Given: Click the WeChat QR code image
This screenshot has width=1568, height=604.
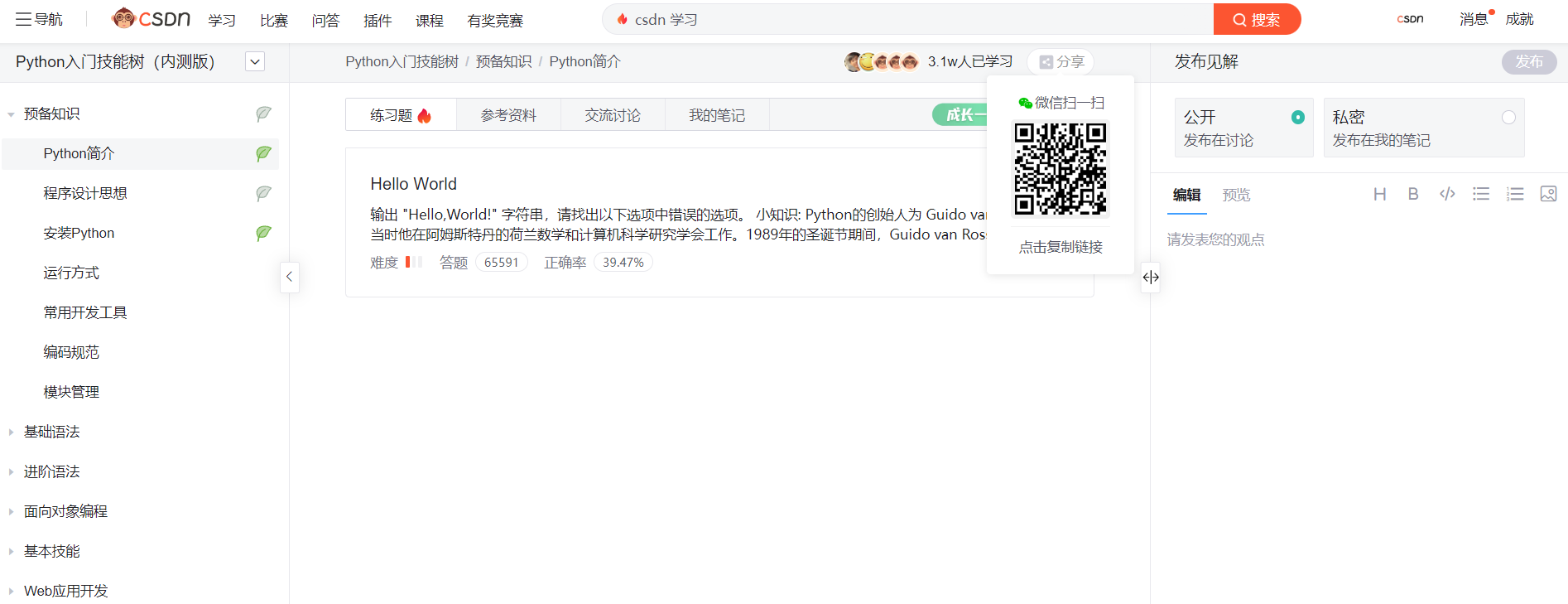Looking at the screenshot, I should coord(1061,169).
